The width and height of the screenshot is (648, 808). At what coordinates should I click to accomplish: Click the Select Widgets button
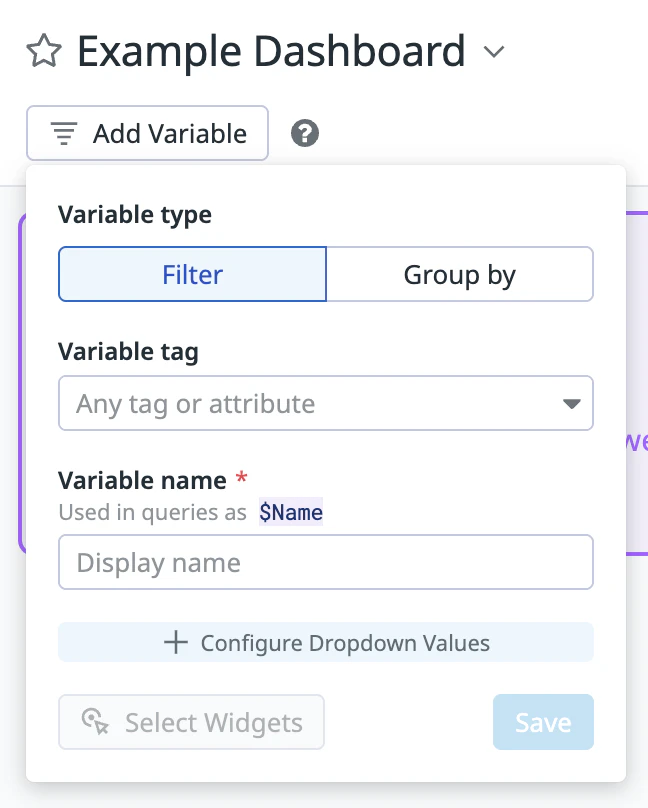point(191,722)
